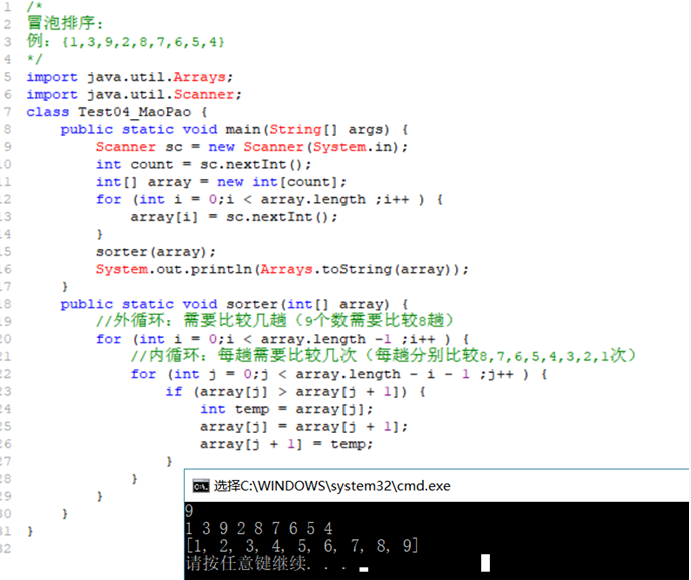691x580 pixels.
Task: Click the new Scanner(System.in) statement
Action: (x=252, y=147)
